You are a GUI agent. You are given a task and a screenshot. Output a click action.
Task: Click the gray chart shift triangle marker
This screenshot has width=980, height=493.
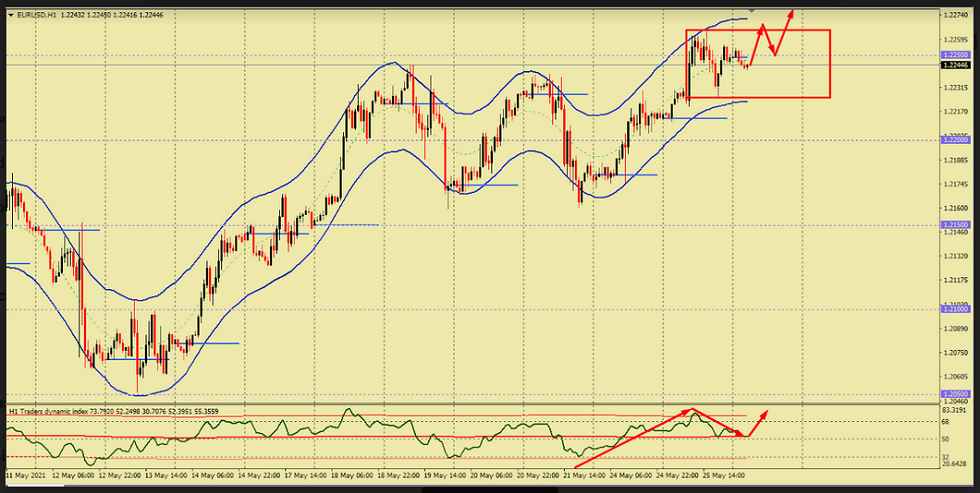pyautogui.click(x=753, y=10)
